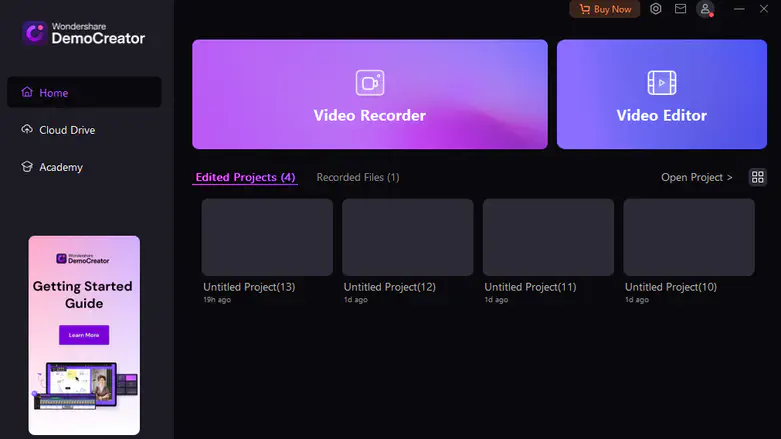
Task: Open the user account profile icon
Action: 705,9
